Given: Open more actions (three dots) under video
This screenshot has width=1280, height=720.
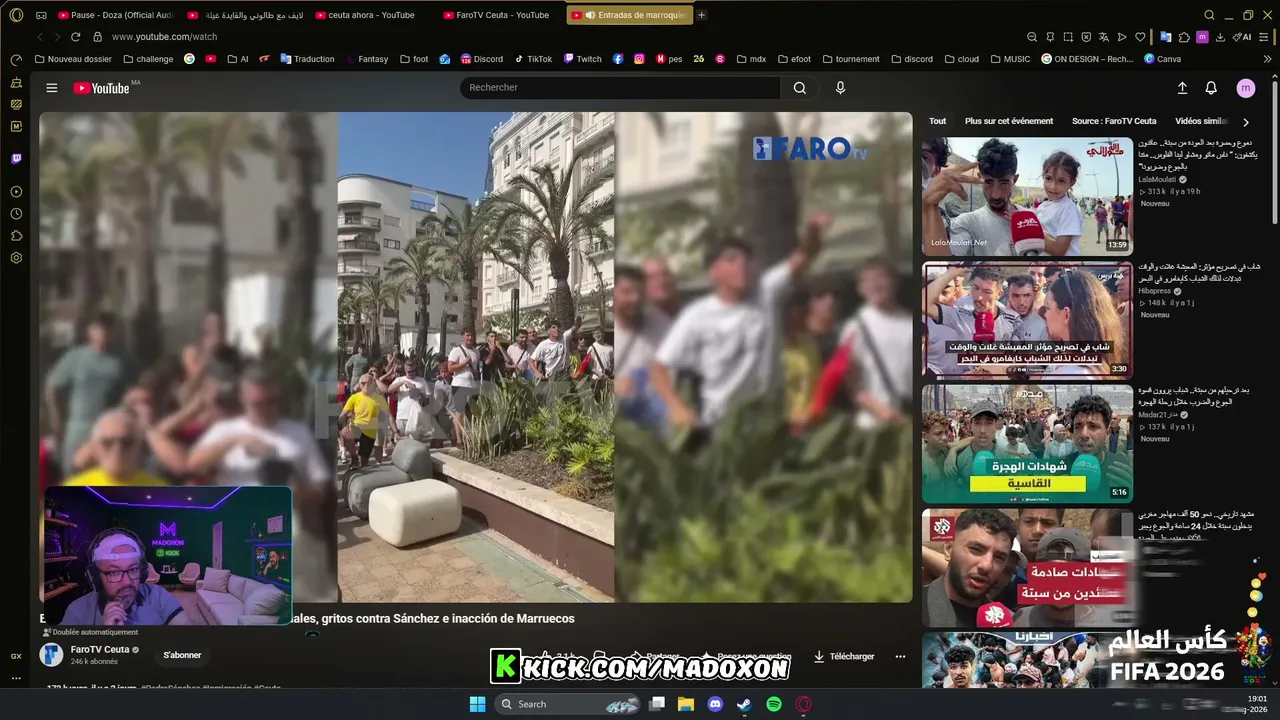Looking at the screenshot, I should coord(900,656).
